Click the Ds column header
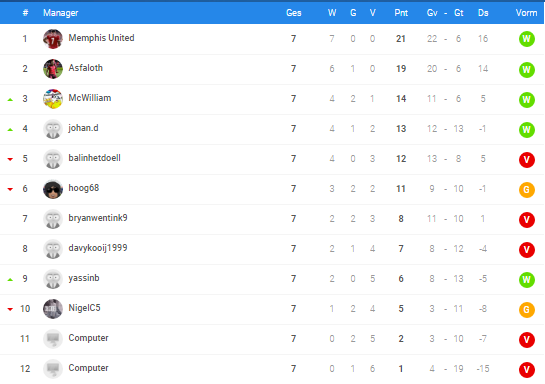The height and width of the screenshot is (384, 545). coord(483,13)
